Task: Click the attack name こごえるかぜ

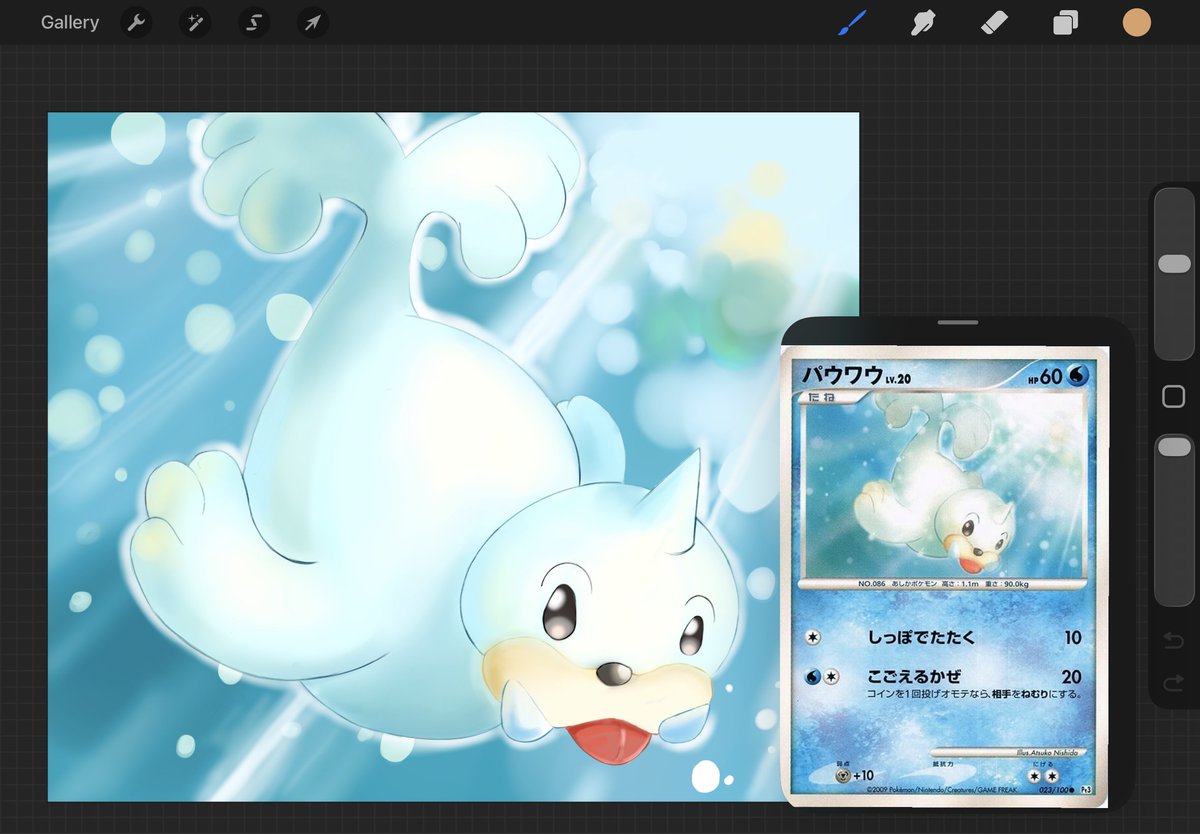Action: (914, 676)
